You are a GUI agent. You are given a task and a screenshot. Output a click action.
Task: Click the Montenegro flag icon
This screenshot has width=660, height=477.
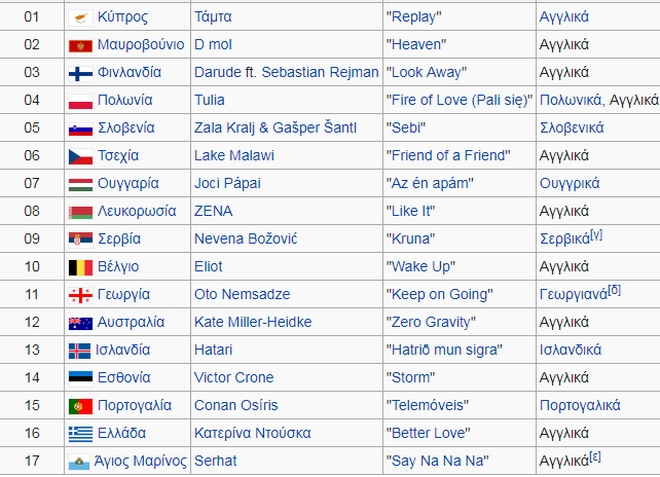80,46
